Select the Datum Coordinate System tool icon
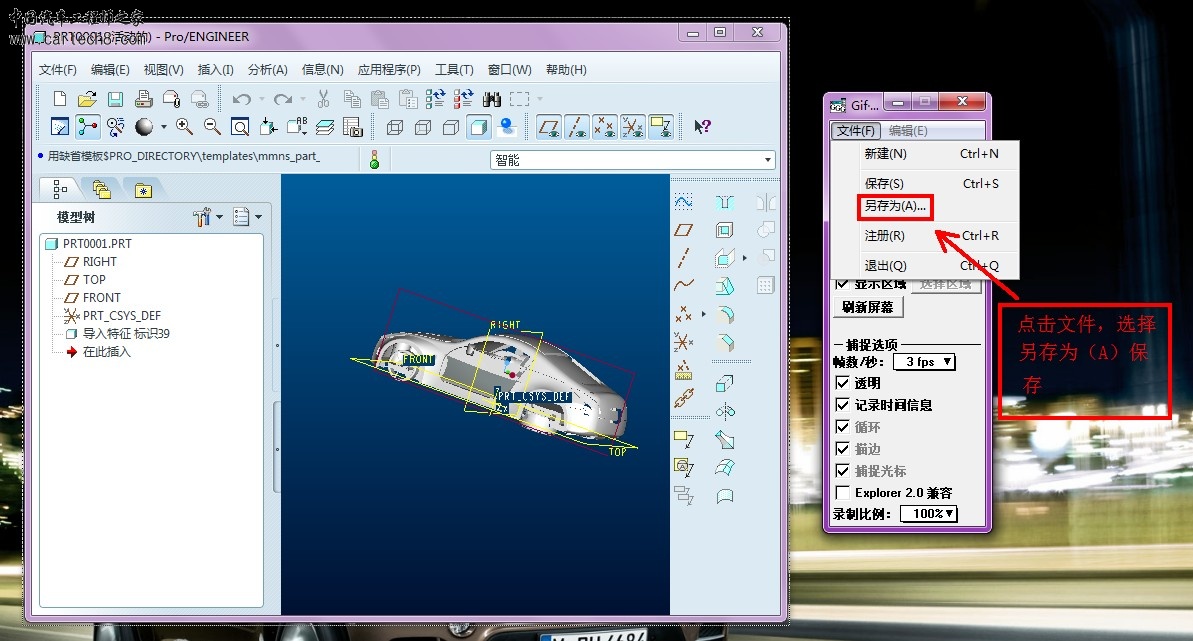This screenshot has height=641, width=1193. coord(683,342)
